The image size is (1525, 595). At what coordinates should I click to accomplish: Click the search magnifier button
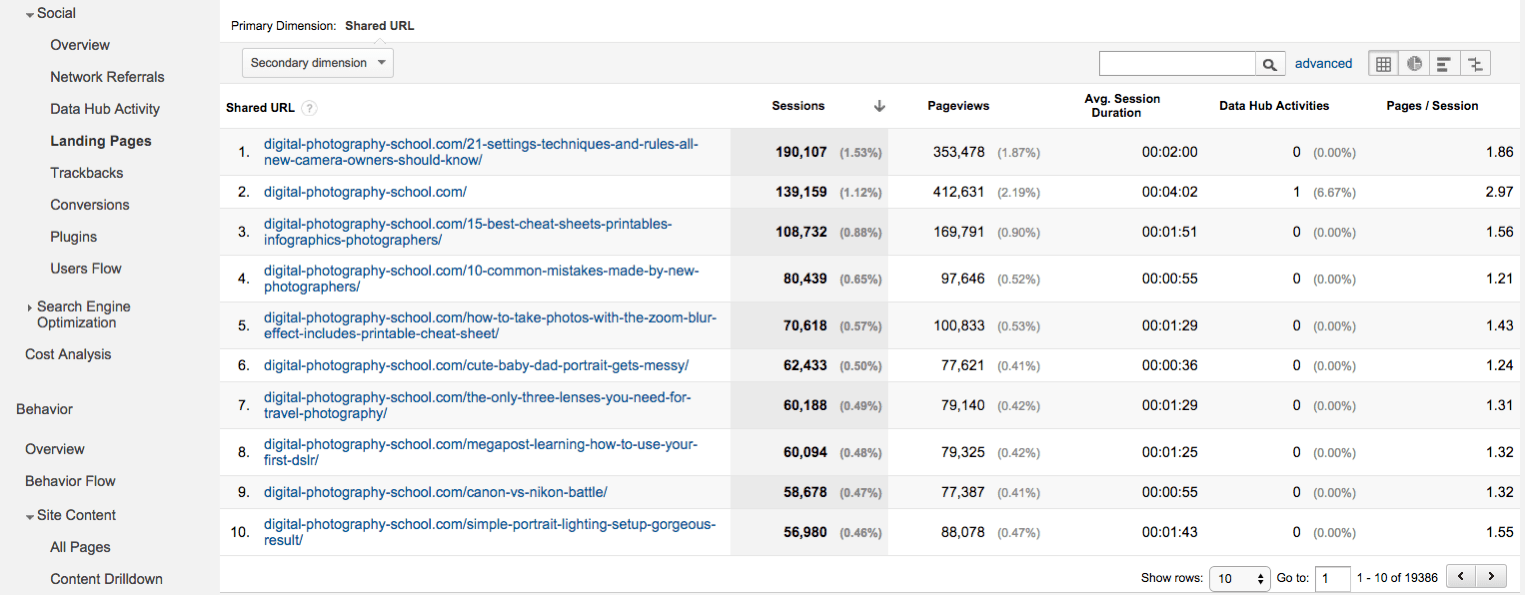coord(1270,64)
